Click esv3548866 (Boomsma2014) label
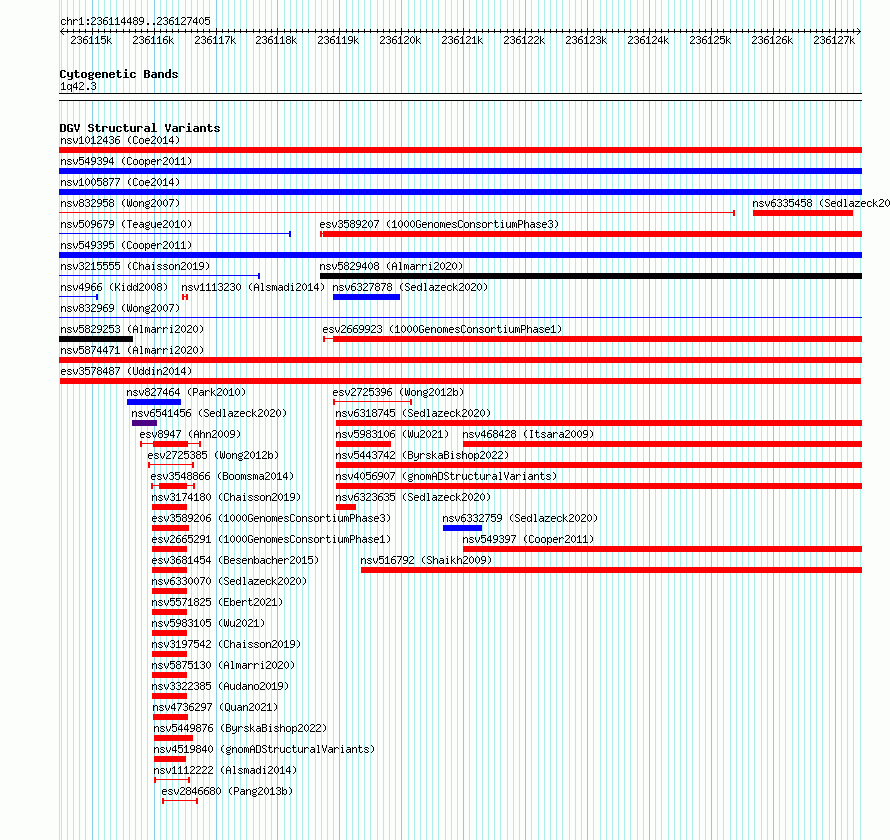This screenshot has height=840, width=890. (222, 476)
